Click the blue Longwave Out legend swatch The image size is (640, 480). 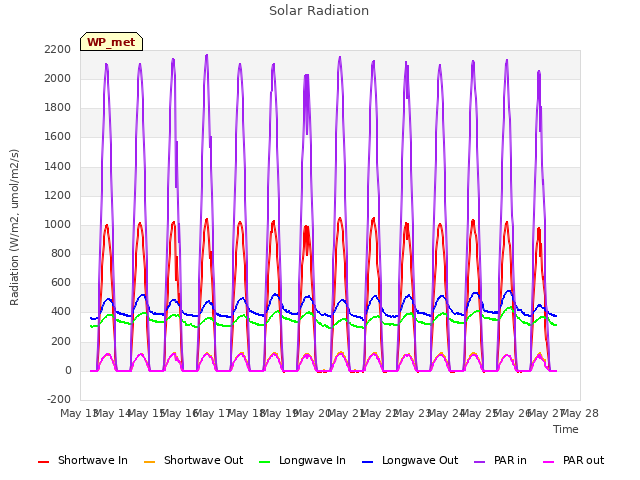click(367, 462)
